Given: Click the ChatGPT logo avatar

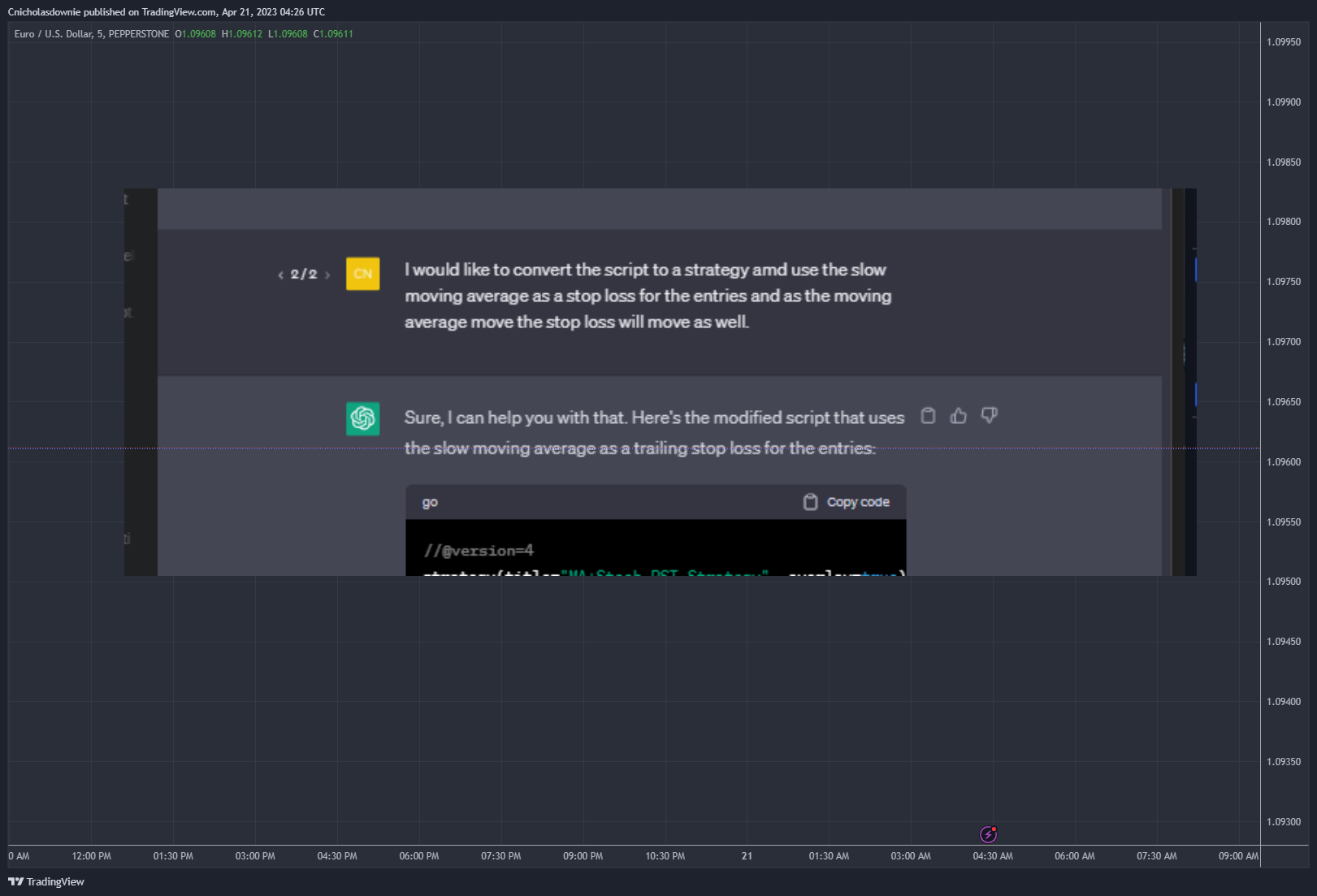Looking at the screenshot, I should tap(362, 418).
